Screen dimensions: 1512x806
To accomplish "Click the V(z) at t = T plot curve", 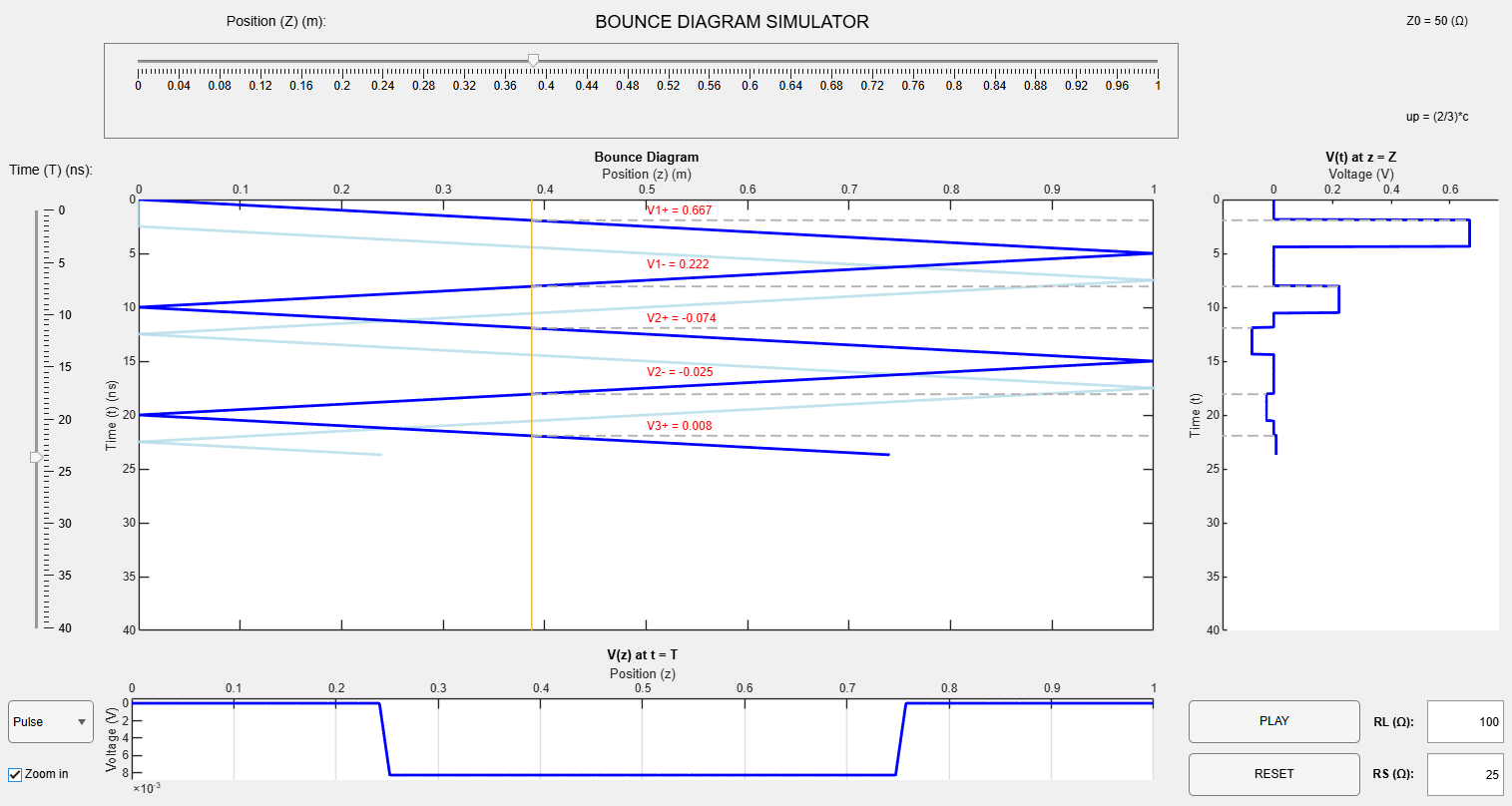I will coord(649,772).
